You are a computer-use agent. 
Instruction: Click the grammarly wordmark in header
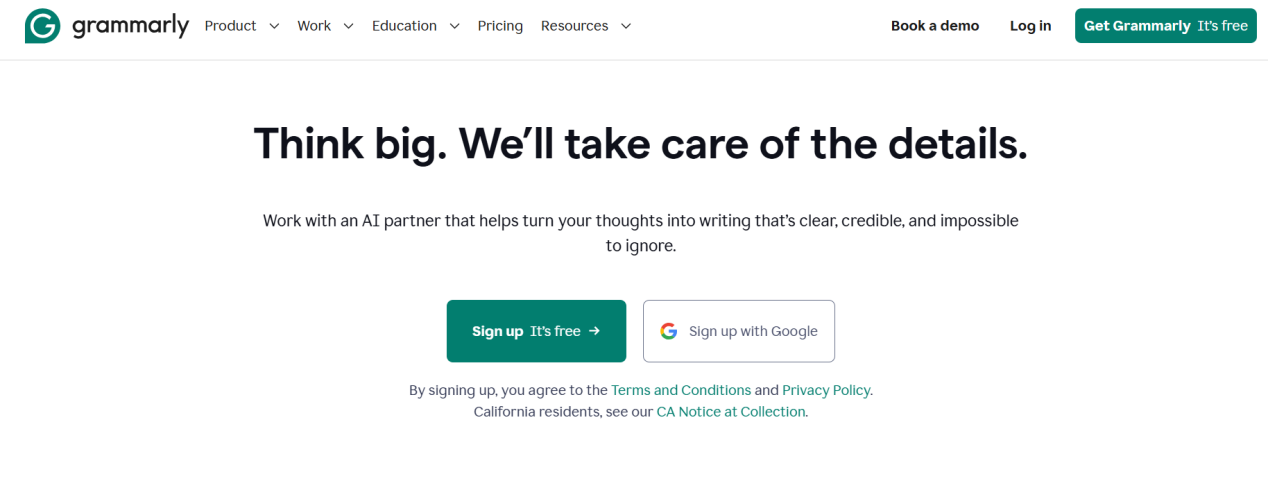coord(130,26)
